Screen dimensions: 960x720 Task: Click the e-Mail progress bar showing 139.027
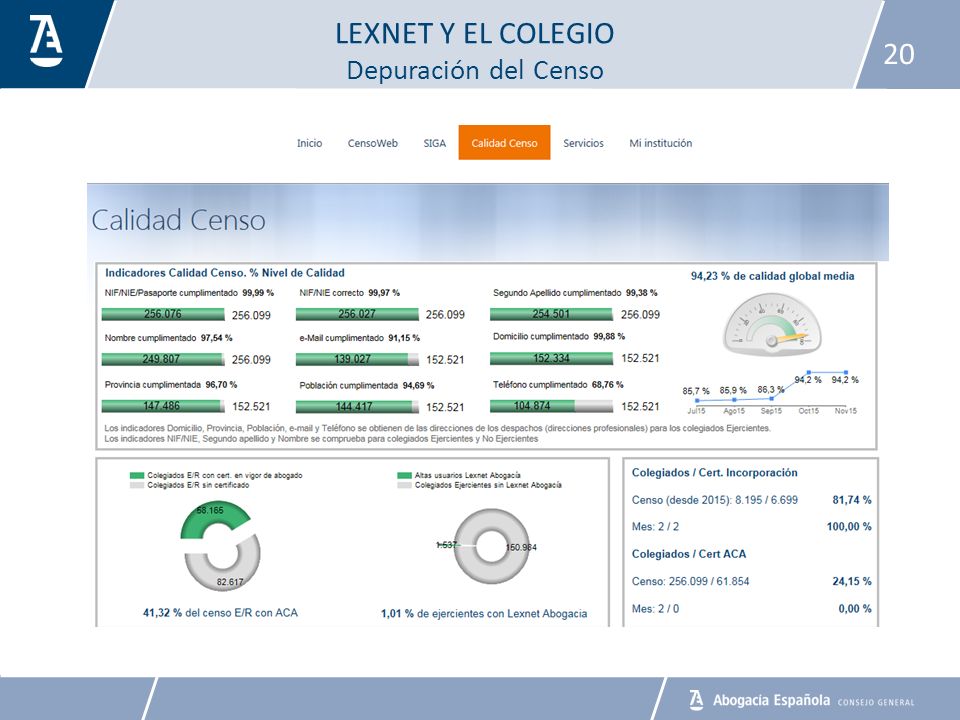click(357, 359)
